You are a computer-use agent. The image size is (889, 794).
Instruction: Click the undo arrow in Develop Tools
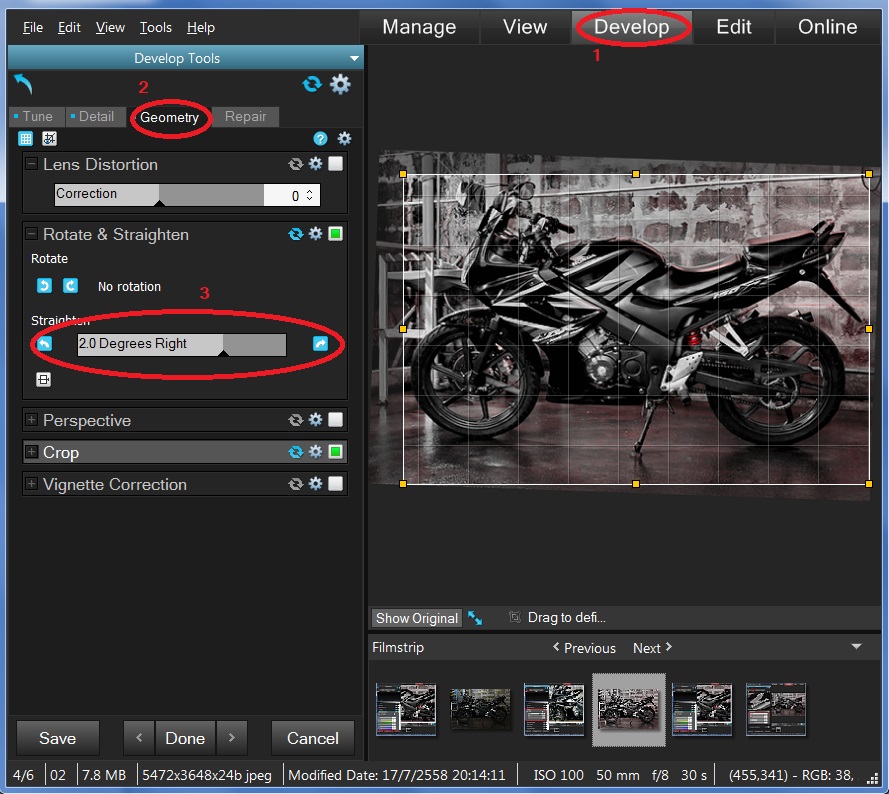[24, 85]
